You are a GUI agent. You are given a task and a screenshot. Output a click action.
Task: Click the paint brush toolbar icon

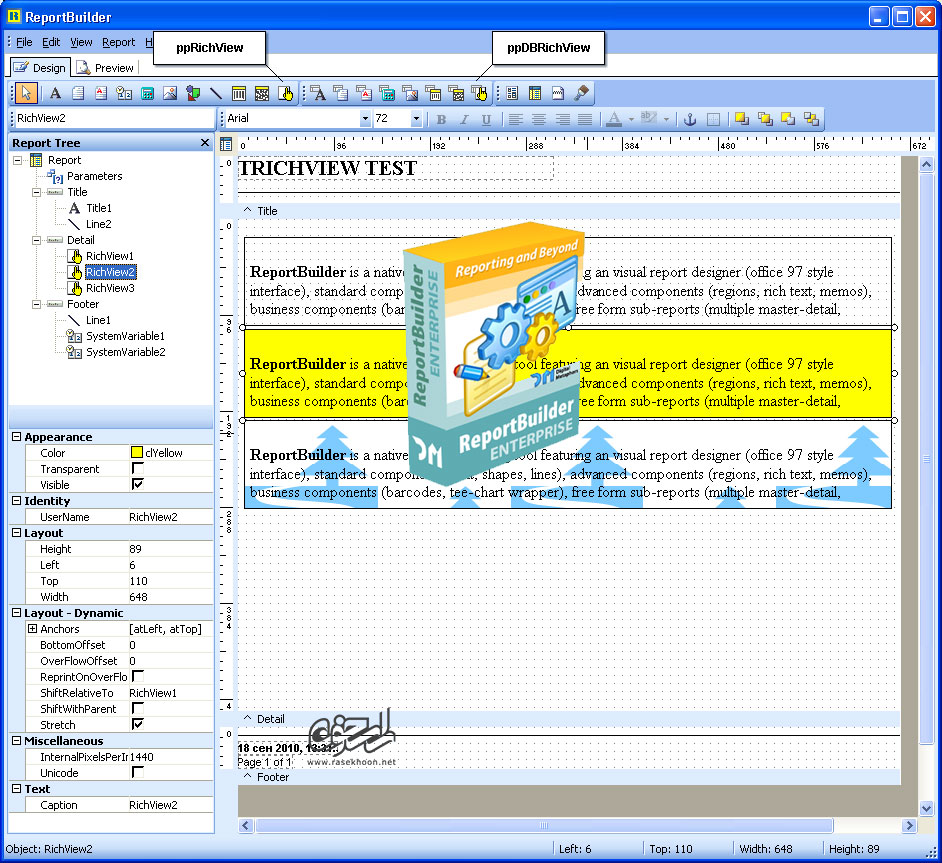(x=581, y=93)
